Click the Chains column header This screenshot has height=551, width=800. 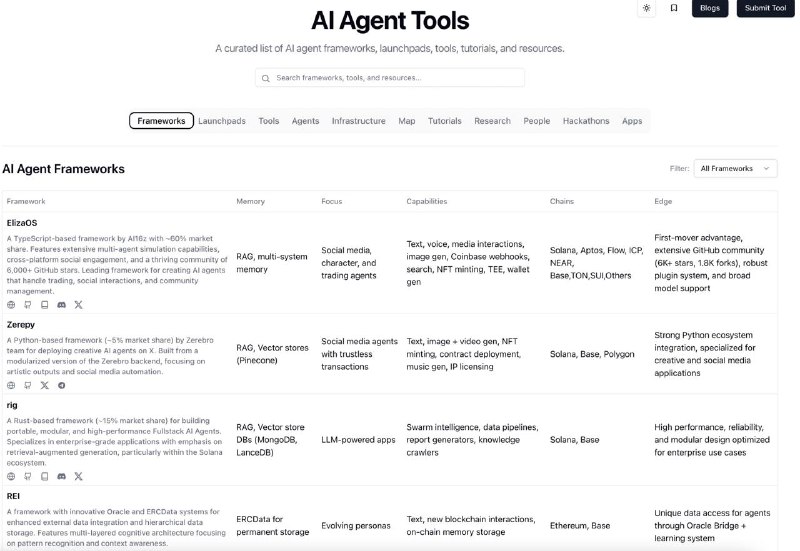tap(562, 202)
